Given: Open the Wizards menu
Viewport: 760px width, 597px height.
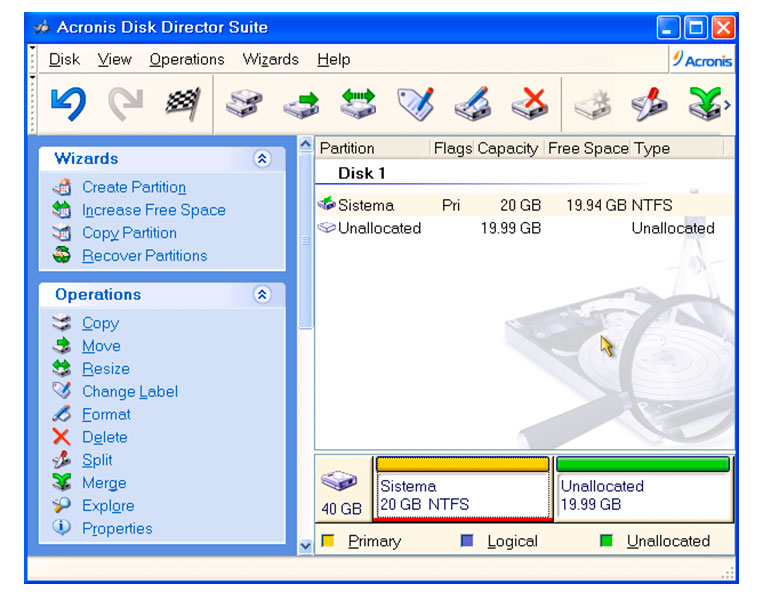Looking at the screenshot, I should click(x=270, y=60).
